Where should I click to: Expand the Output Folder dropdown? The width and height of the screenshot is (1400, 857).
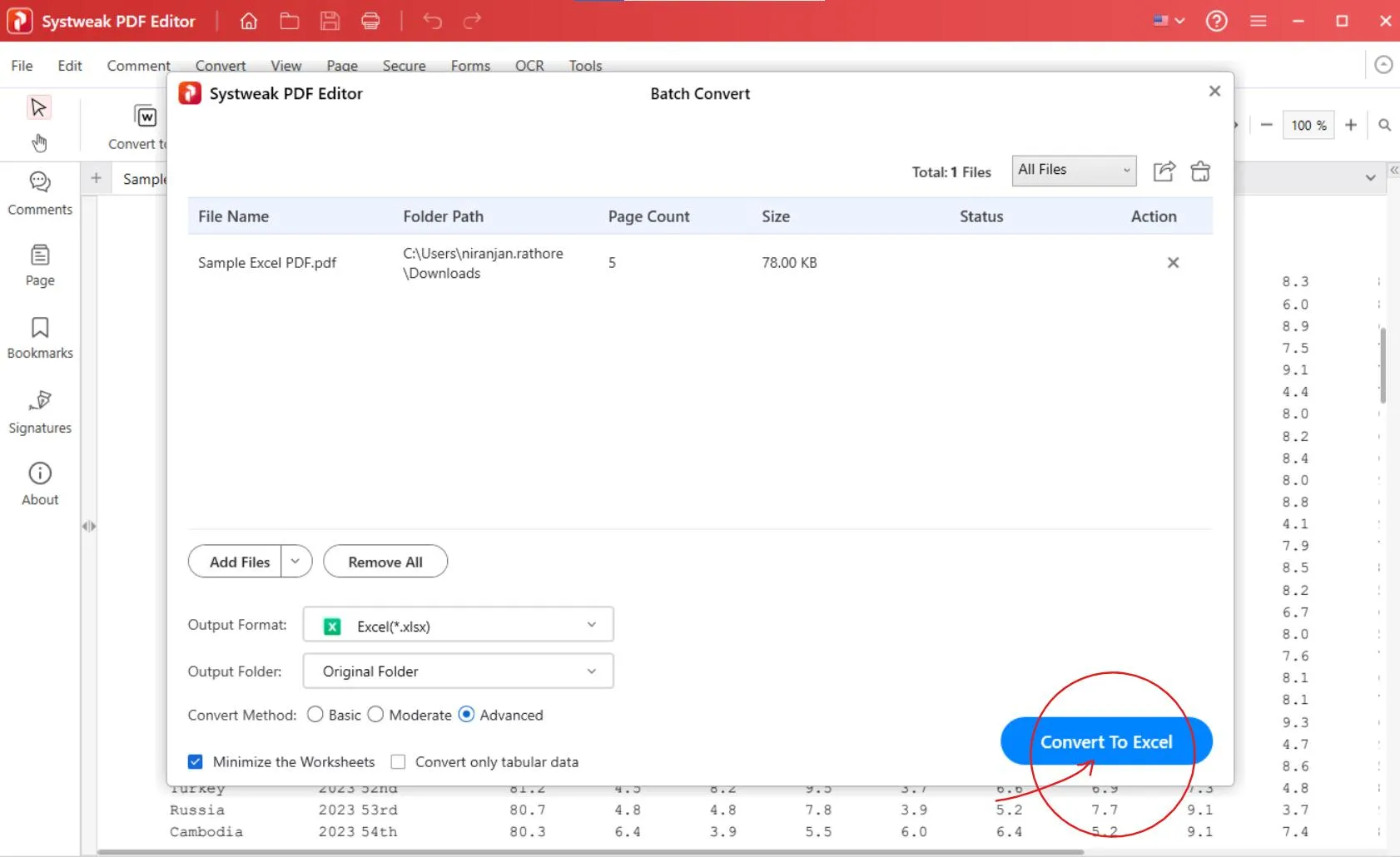[x=458, y=671]
